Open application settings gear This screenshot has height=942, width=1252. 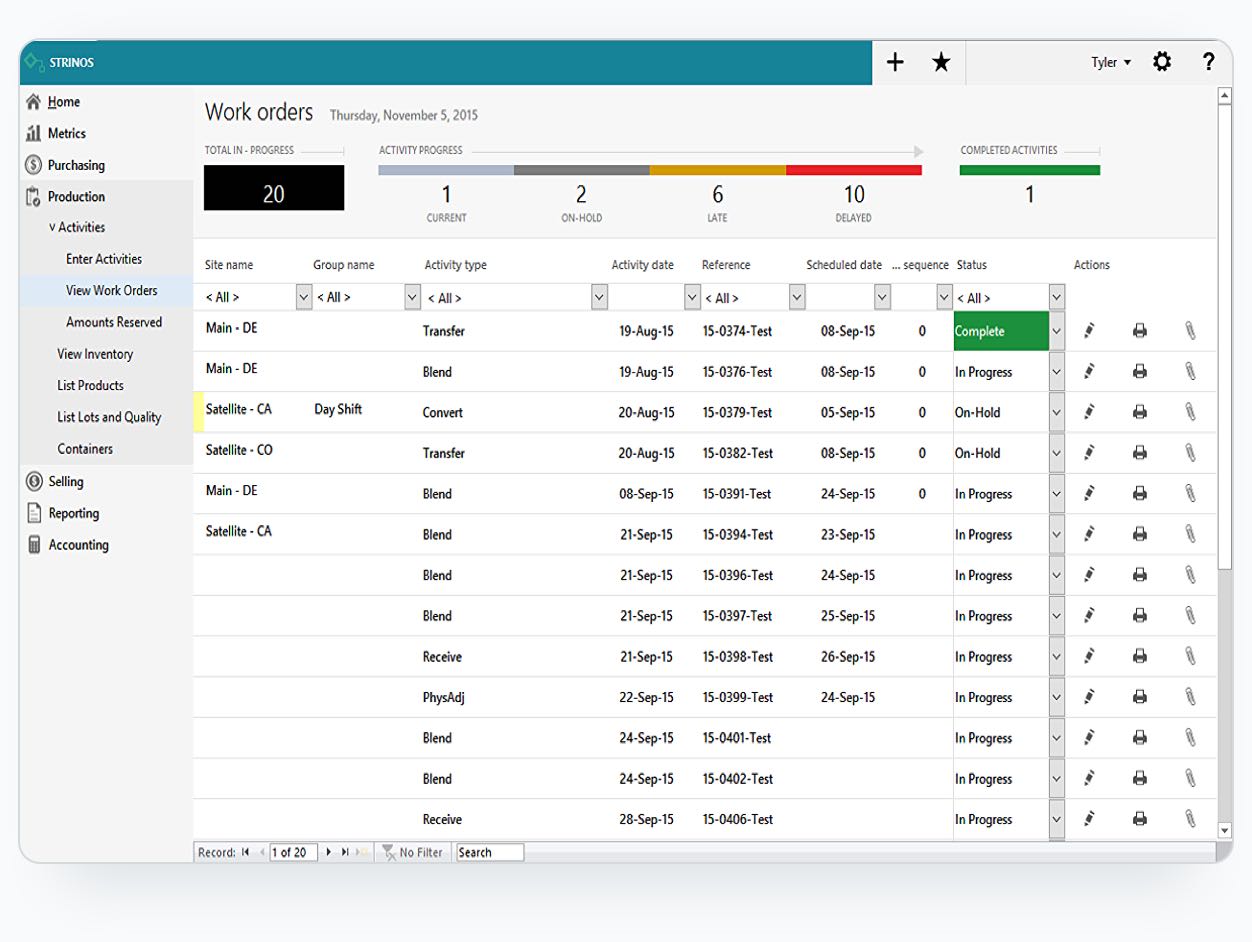[1162, 61]
